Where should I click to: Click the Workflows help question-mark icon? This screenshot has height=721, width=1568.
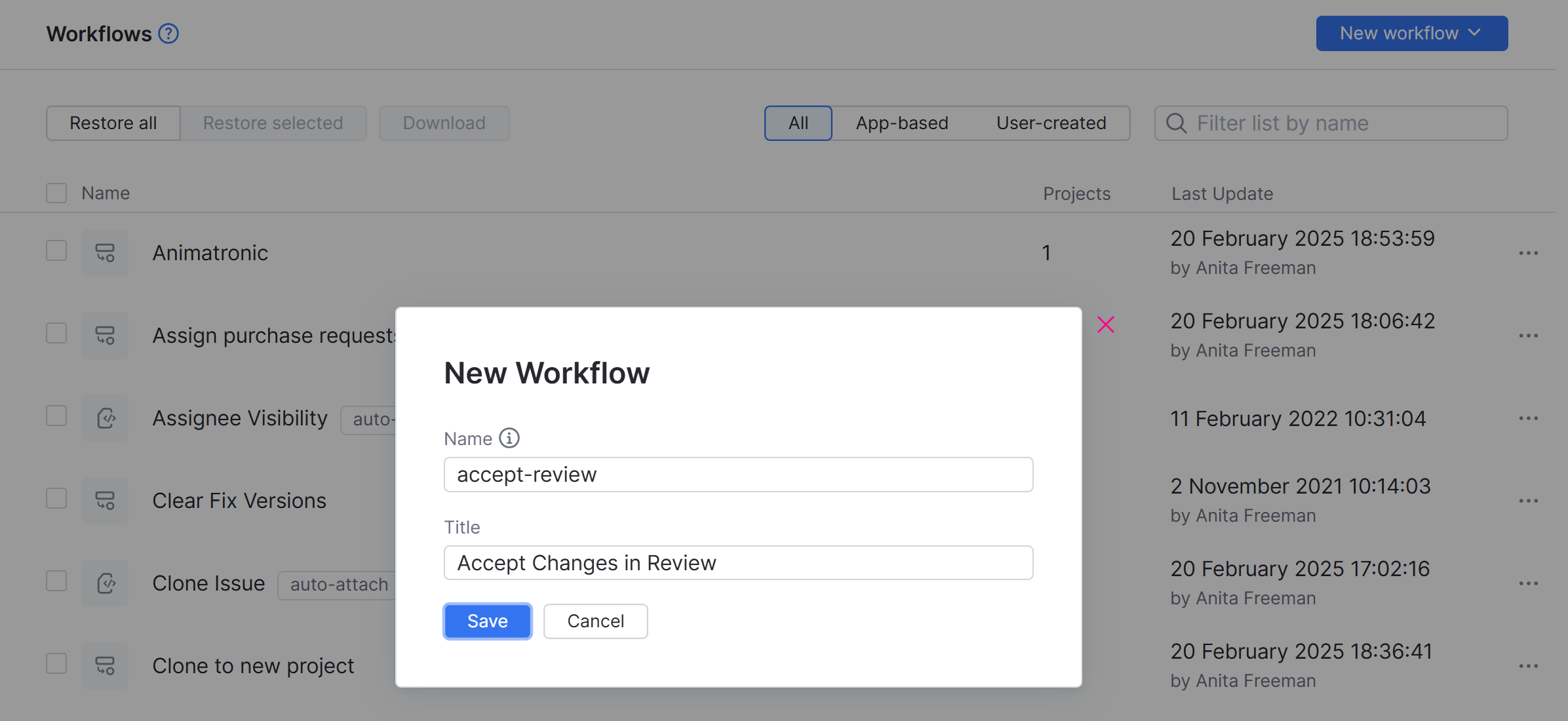tap(168, 33)
